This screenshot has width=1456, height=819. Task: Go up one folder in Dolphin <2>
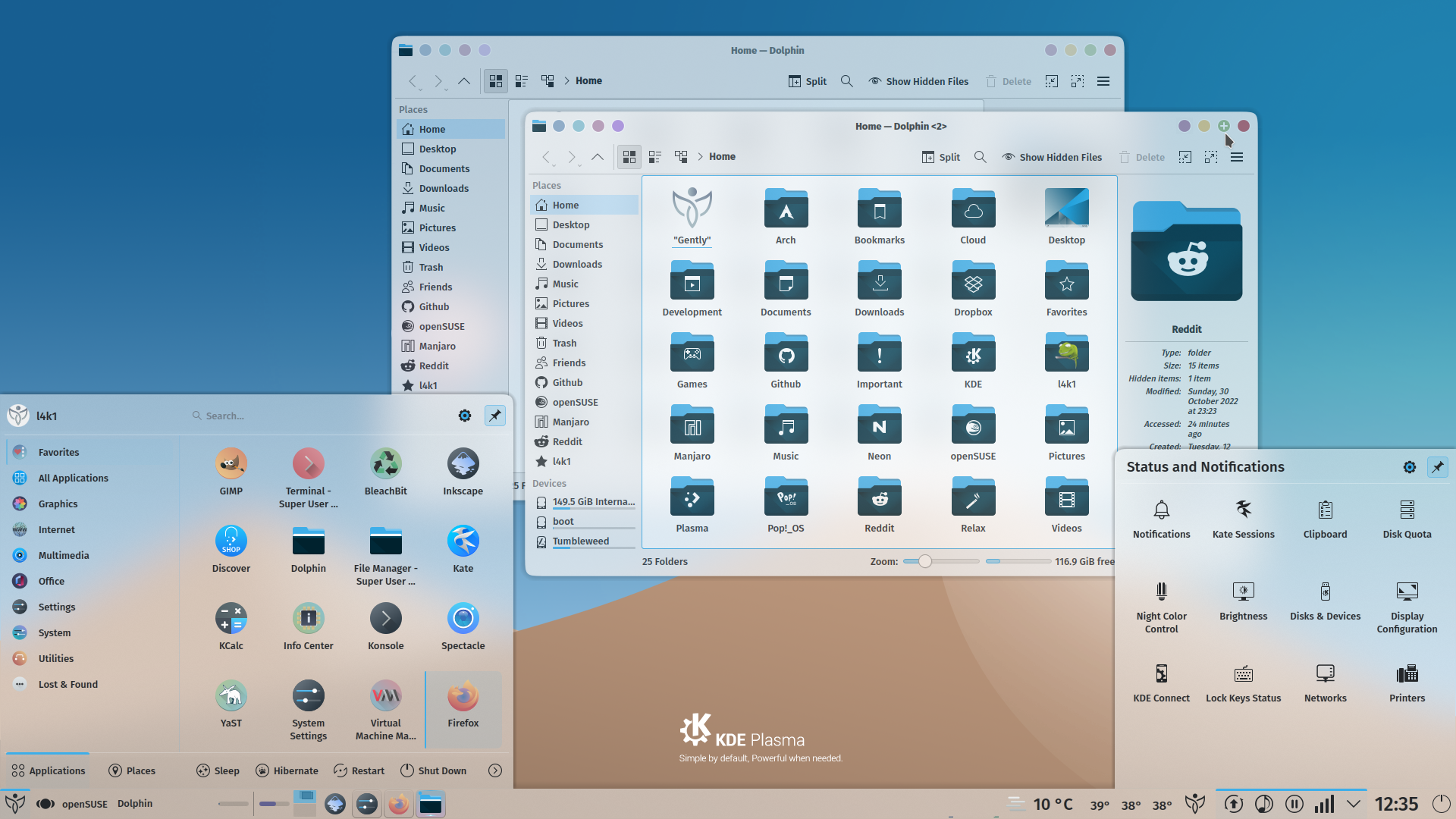598,157
